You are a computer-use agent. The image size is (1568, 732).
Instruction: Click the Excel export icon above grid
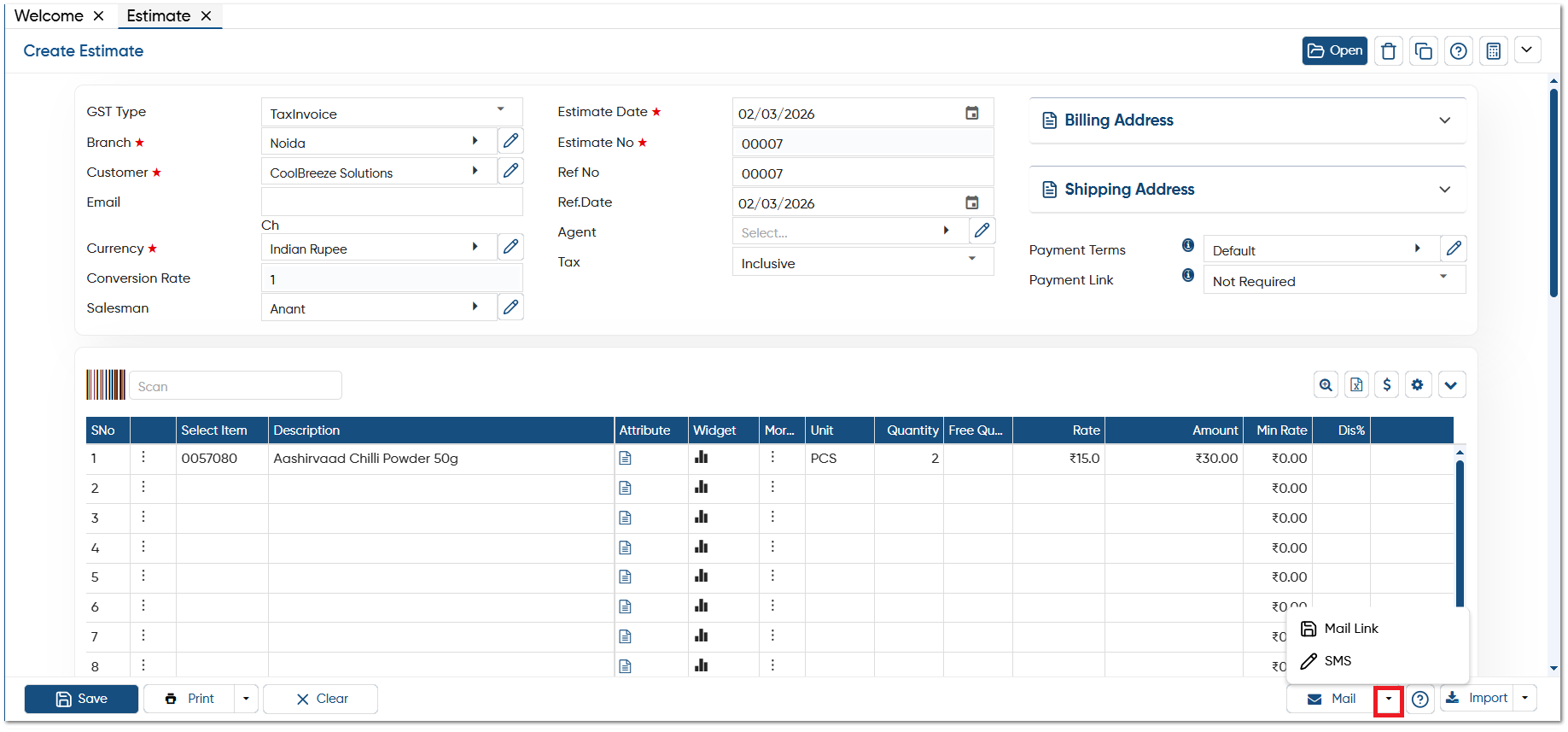[1356, 385]
